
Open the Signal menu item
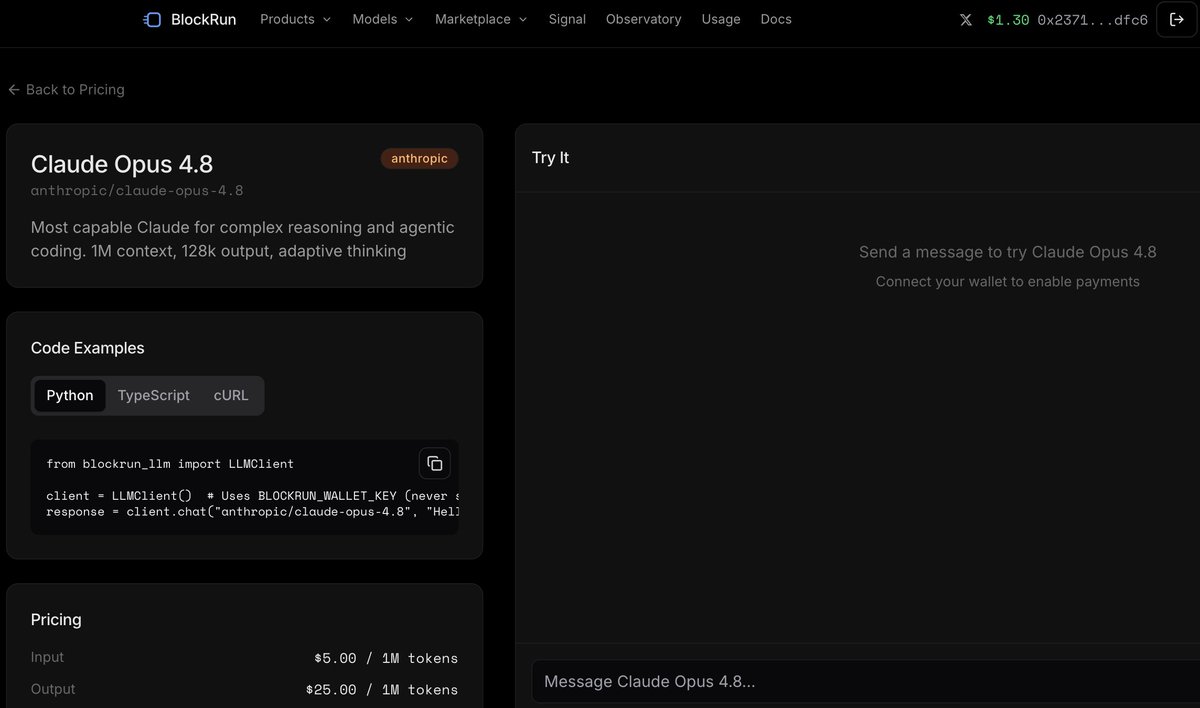(x=567, y=19)
